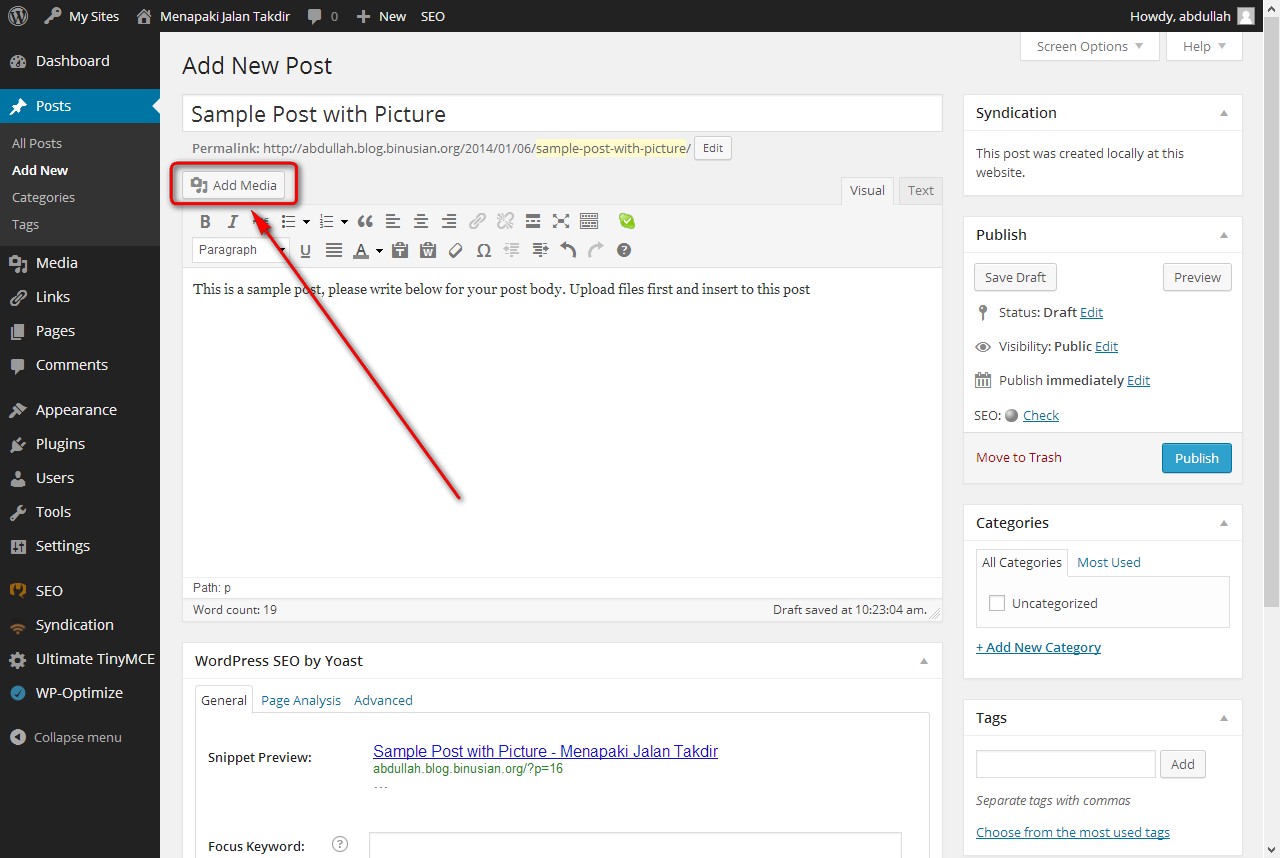Toggle italic formatting in the editor

click(x=232, y=221)
